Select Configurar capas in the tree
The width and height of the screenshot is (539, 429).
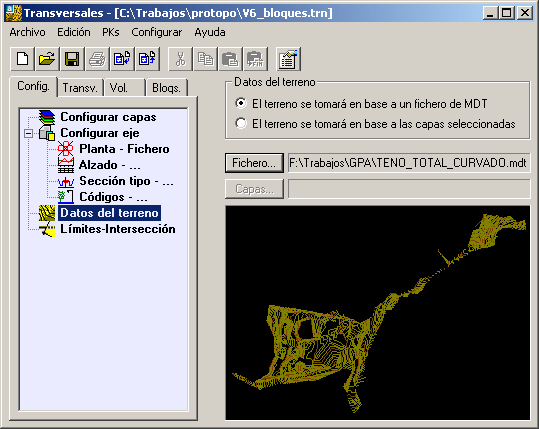(x=108, y=117)
